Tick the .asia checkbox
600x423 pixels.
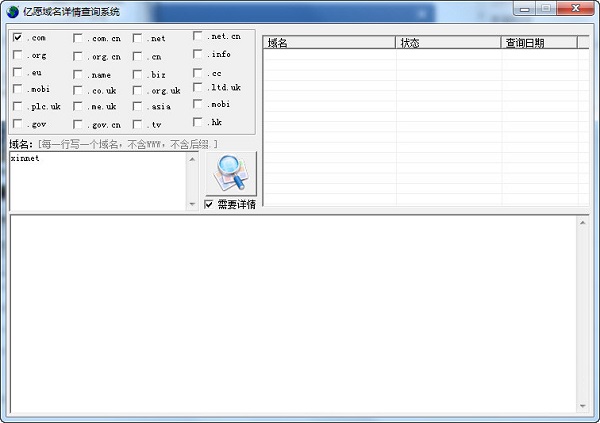(x=137, y=106)
